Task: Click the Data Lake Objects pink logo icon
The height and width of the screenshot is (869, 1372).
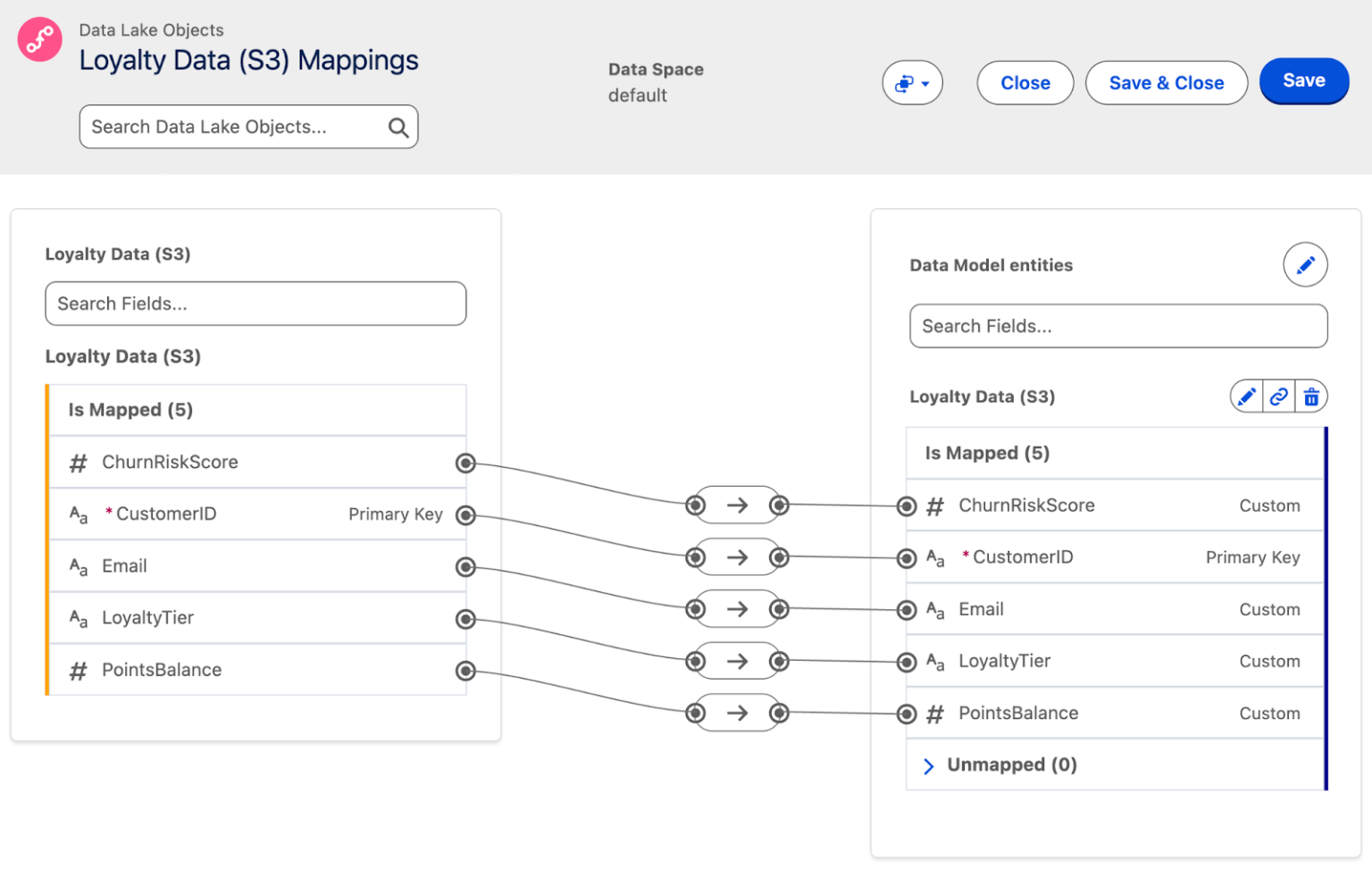Action: click(x=40, y=39)
